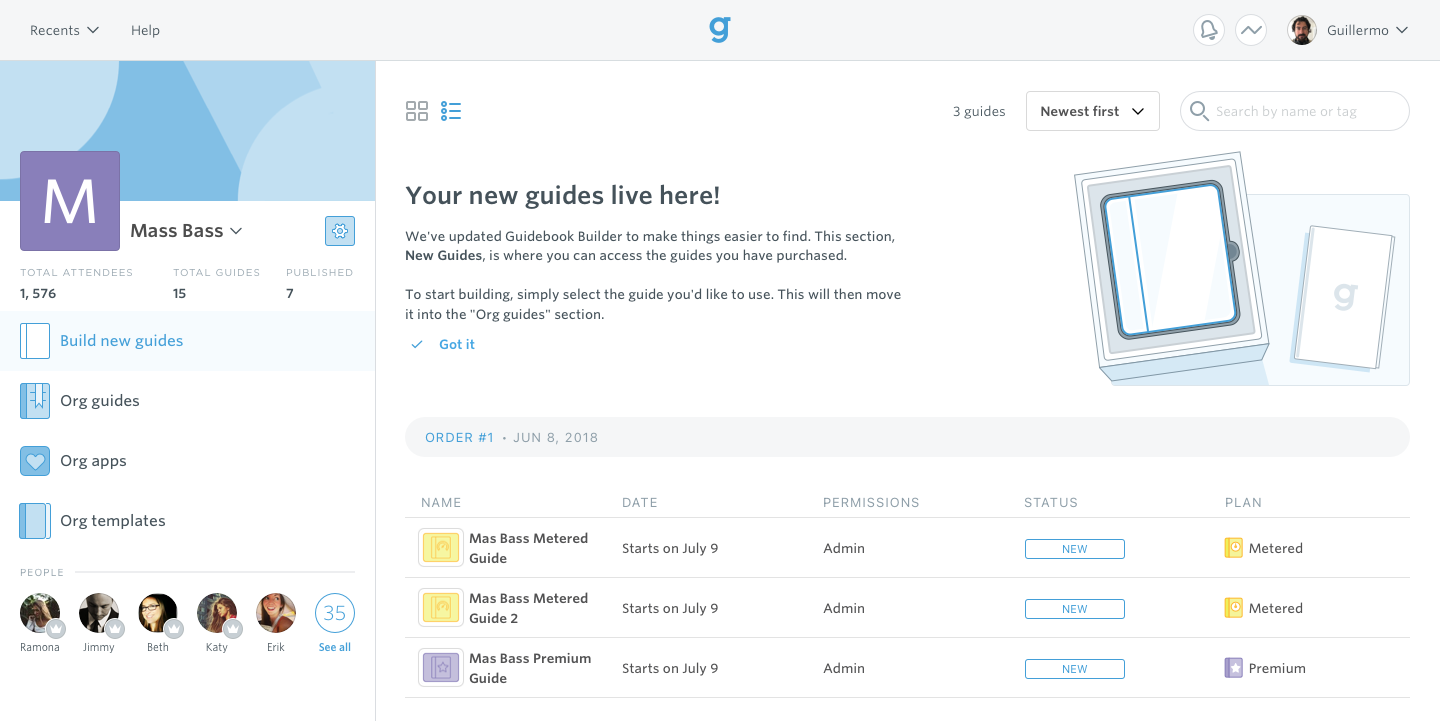Open the notifications bell icon
This screenshot has width=1440, height=721.
[x=1209, y=30]
